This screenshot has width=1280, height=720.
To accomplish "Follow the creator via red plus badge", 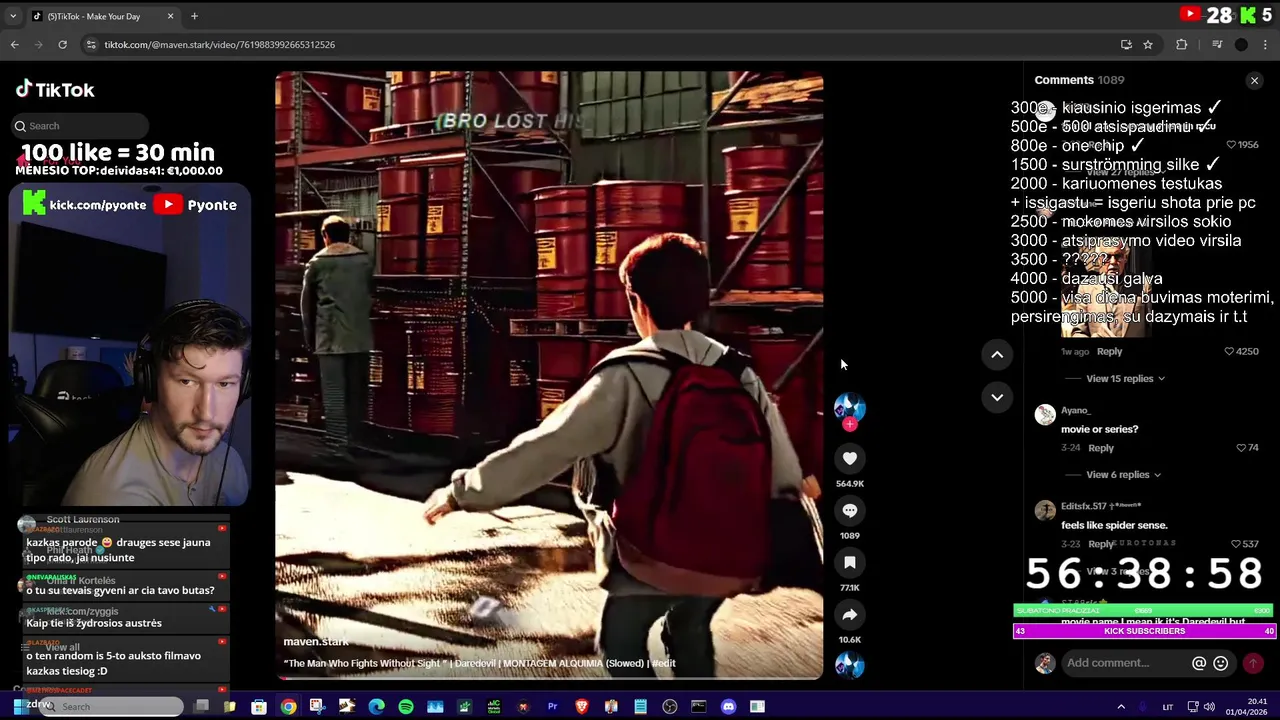I will (x=849, y=424).
